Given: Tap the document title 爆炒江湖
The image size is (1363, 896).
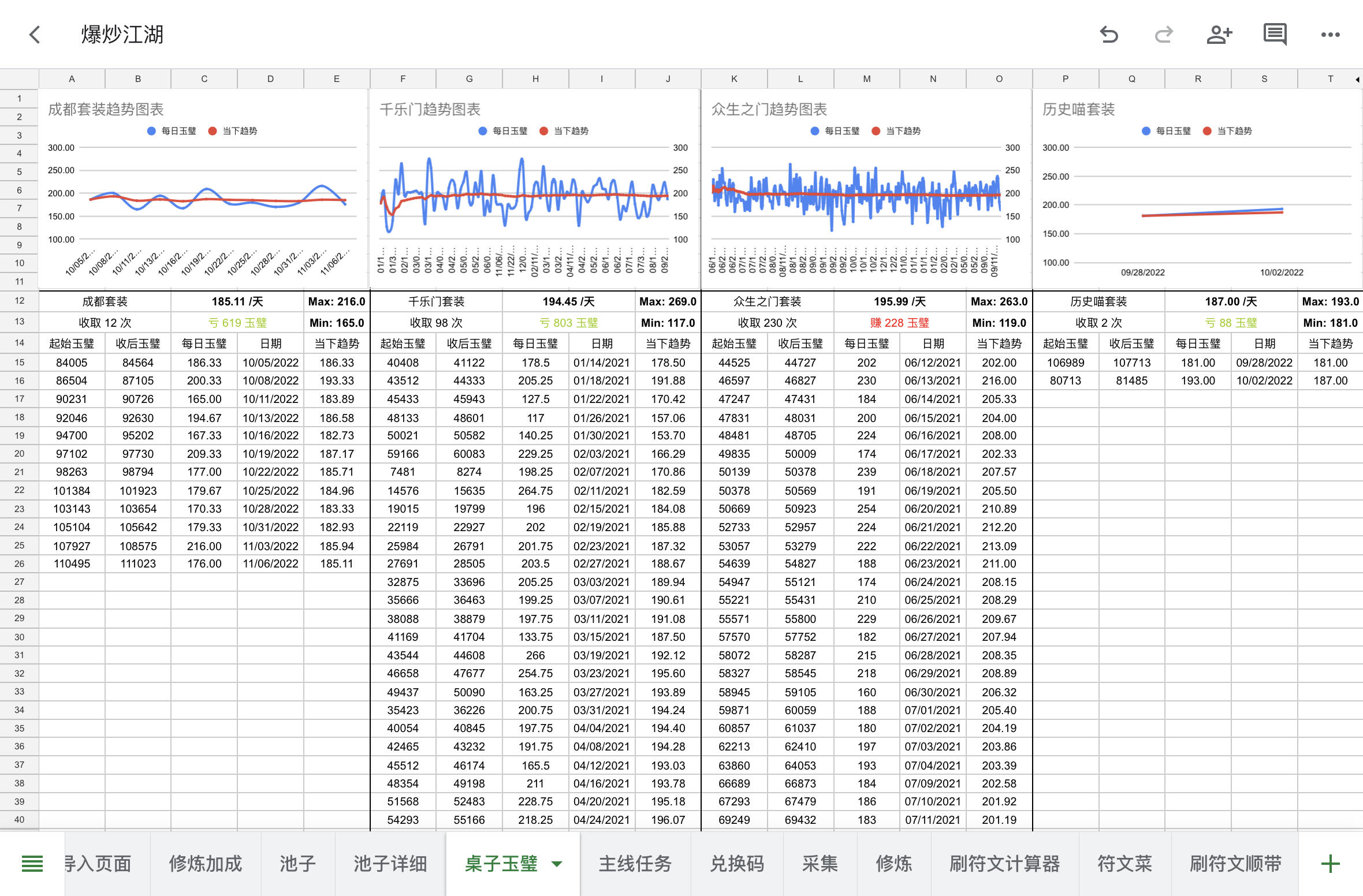Looking at the screenshot, I should tap(122, 35).
